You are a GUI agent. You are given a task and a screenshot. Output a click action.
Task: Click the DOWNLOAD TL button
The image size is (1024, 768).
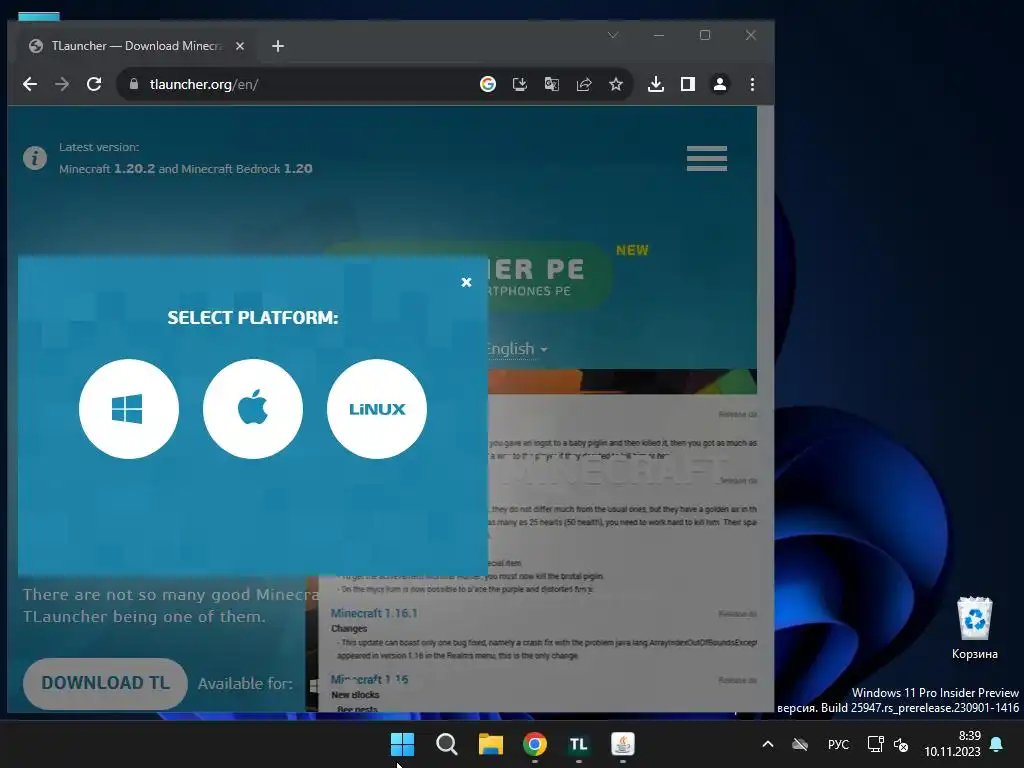(x=105, y=683)
